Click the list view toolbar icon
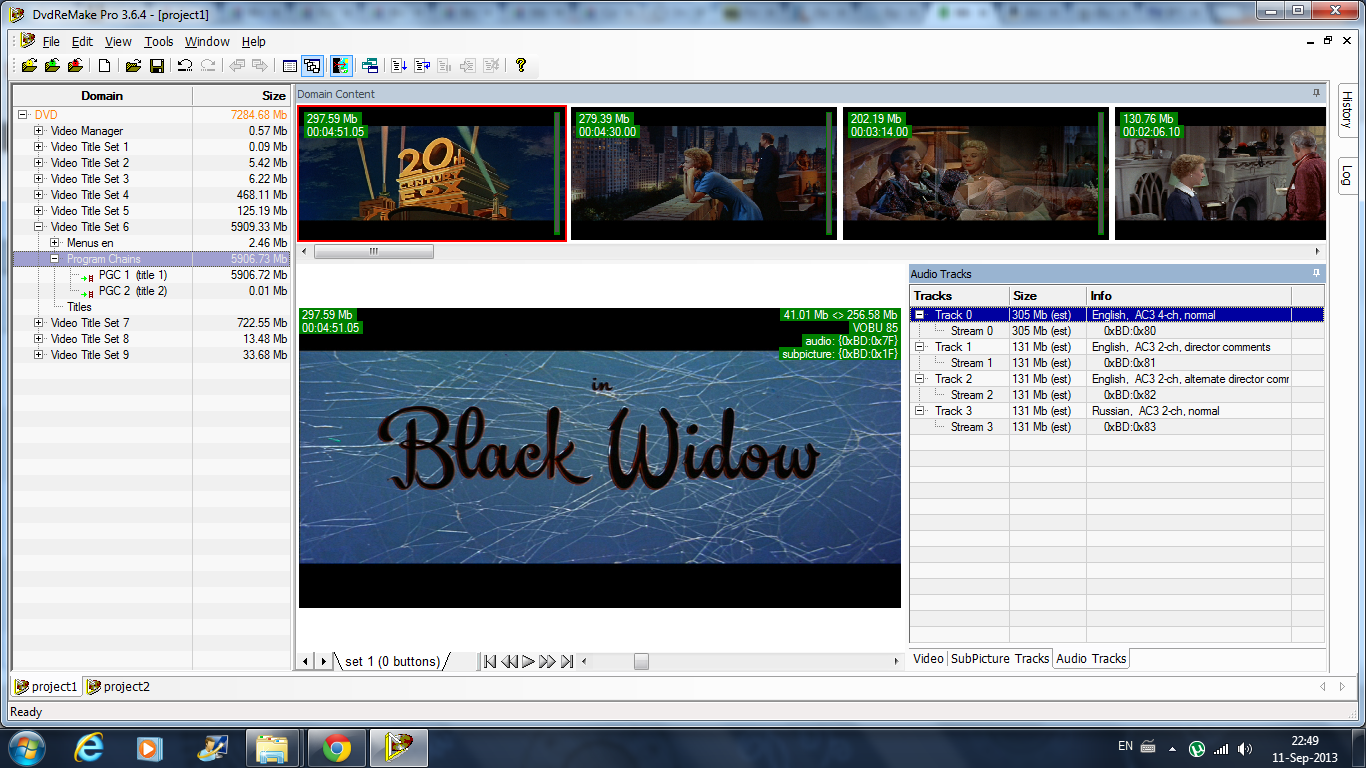 (x=290, y=66)
